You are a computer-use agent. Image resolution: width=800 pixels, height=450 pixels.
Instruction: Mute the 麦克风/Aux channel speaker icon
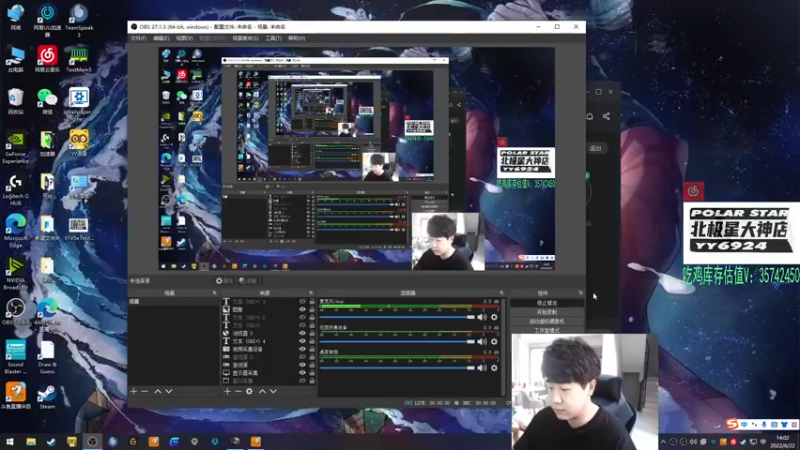[x=482, y=317]
